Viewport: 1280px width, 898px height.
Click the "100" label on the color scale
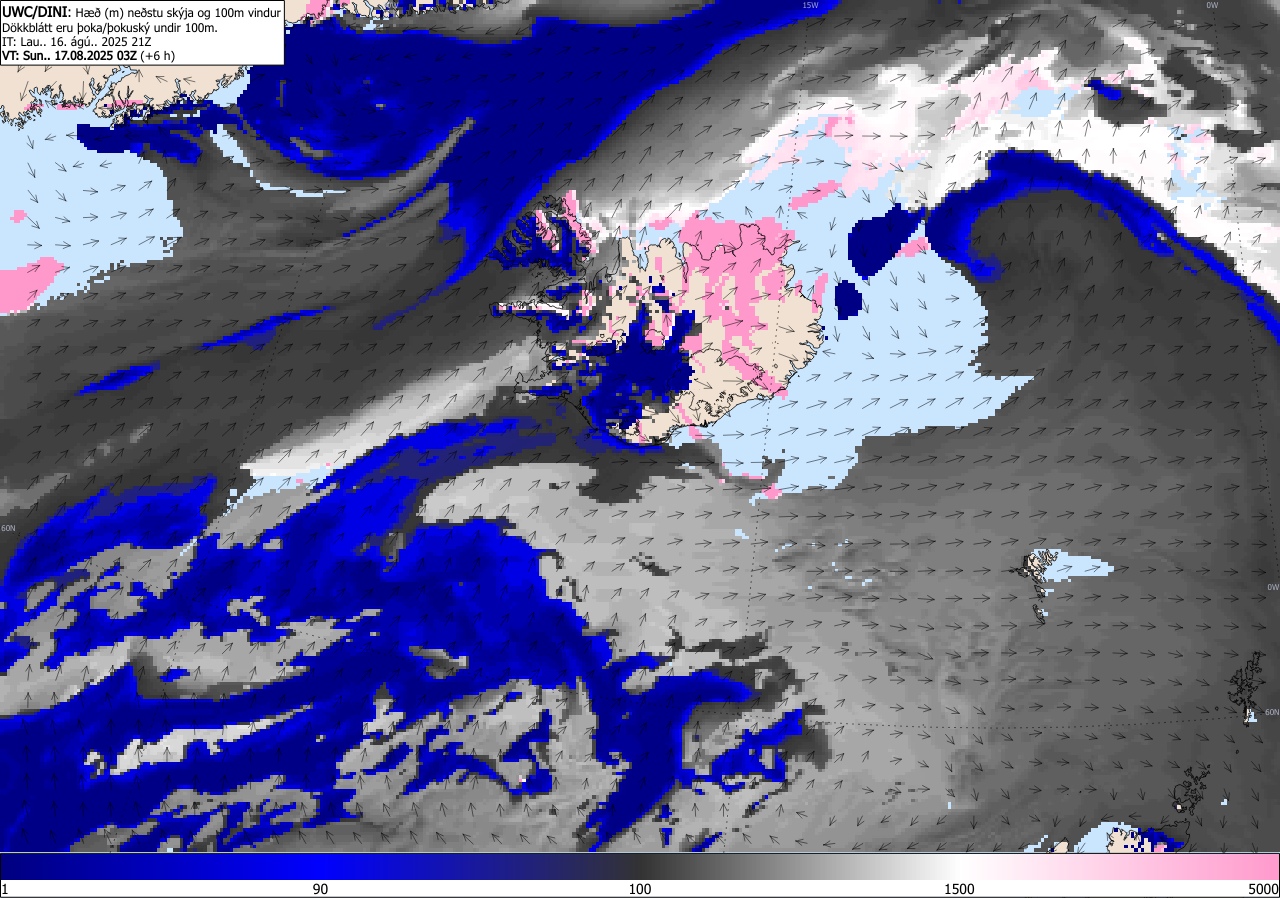(x=640, y=889)
